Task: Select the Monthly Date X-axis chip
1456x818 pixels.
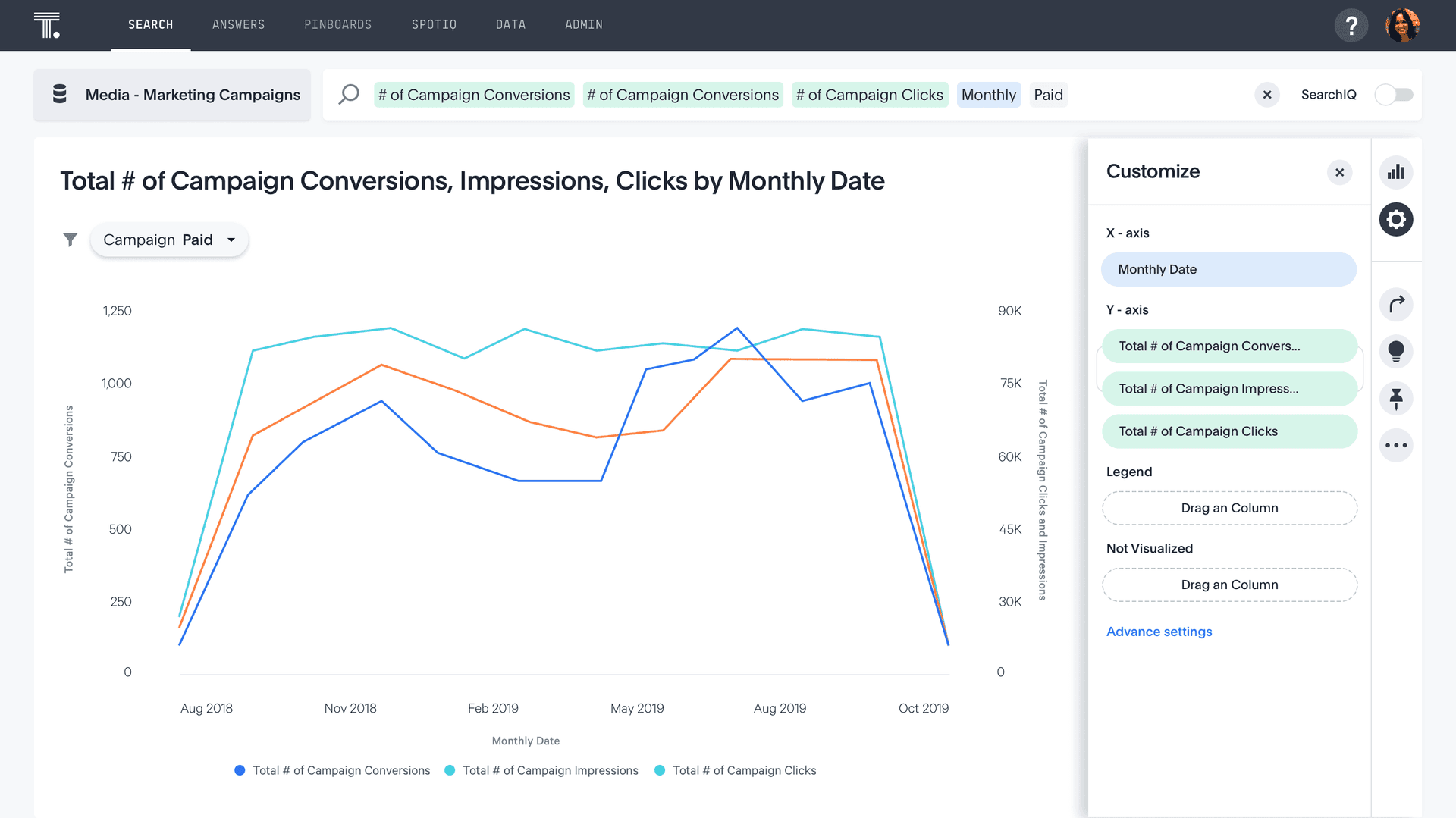Action: click(1228, 269)
